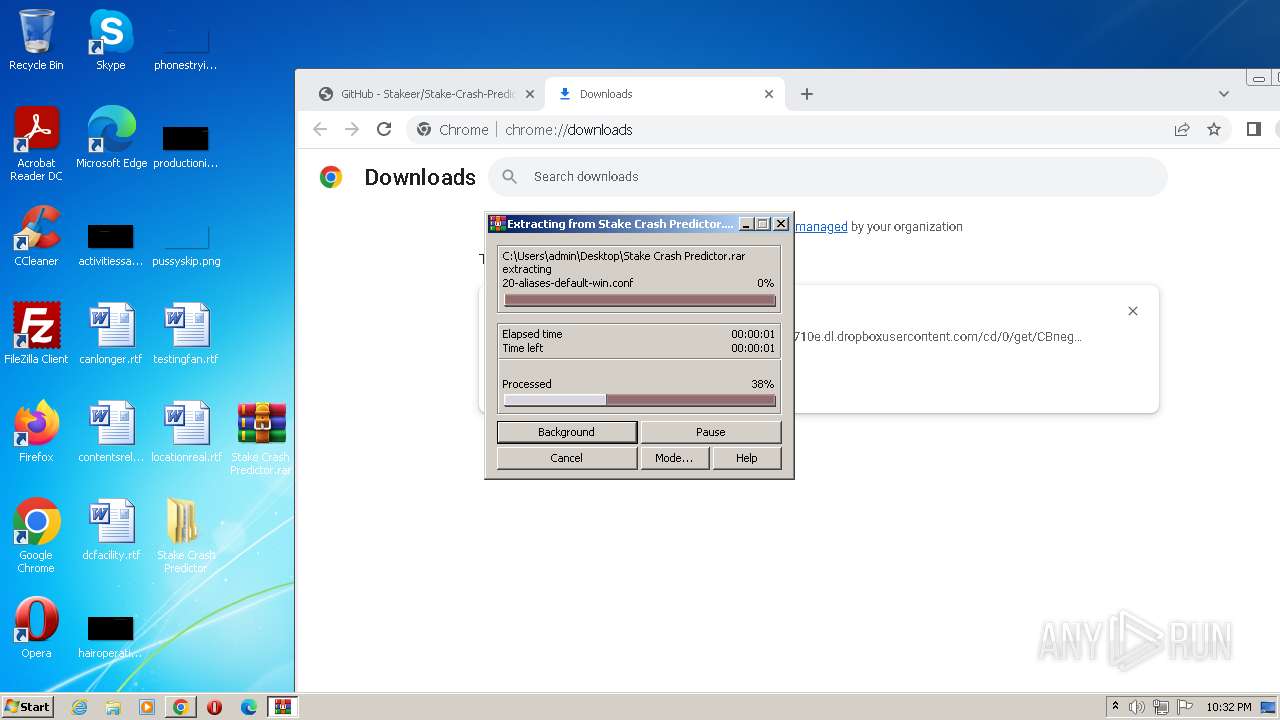Launch Acrobat Reader DC from desktop
Image resolution: width=1280 pixels, height=720 pixels.
36,144
